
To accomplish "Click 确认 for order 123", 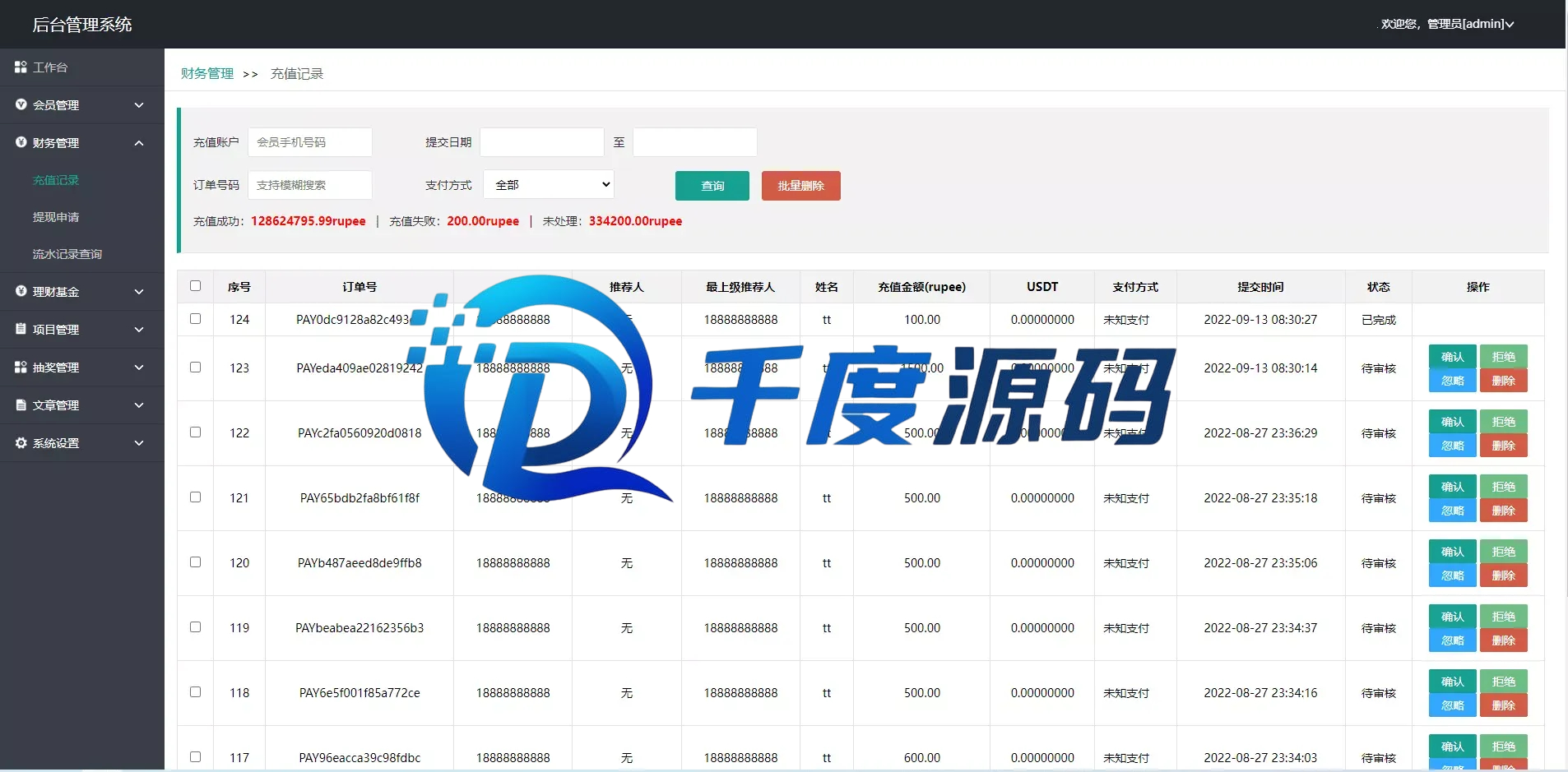I will [1453, 357].
